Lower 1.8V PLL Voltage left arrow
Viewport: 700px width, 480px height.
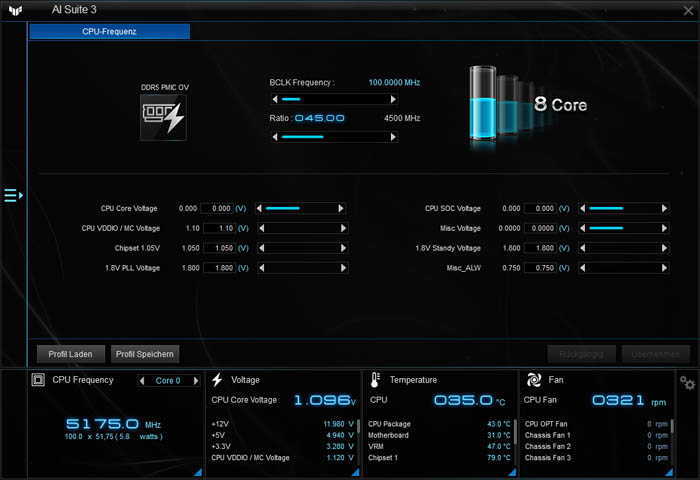click(262, 268)
